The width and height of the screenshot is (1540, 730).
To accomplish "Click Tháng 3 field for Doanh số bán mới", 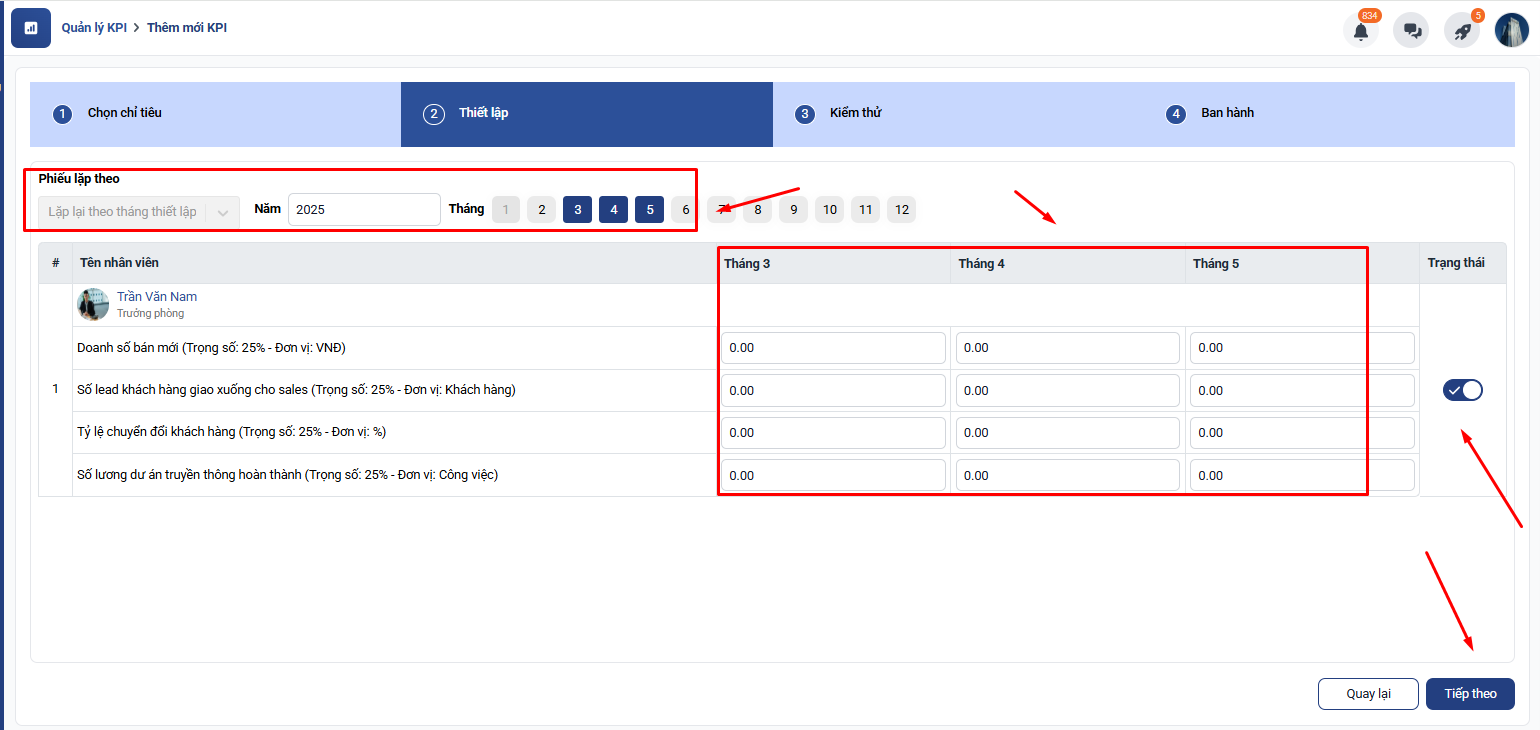I will pyautogui.click(x=833, y=348).
